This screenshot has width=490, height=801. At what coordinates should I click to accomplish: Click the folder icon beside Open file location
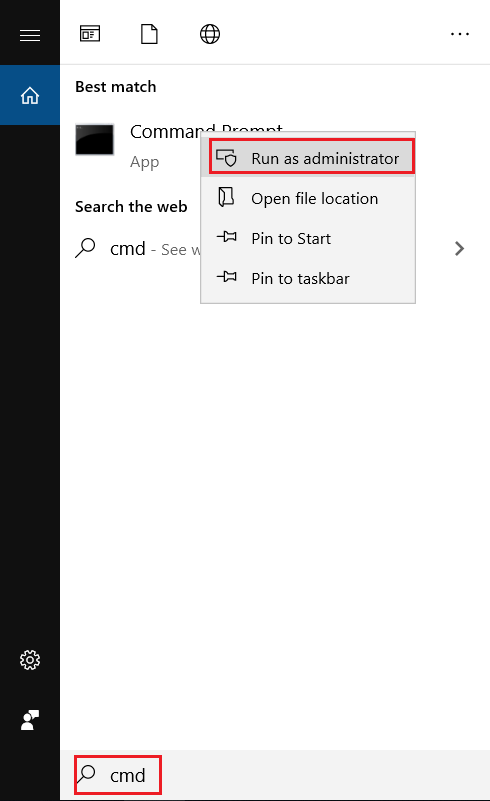[x=226, y=197]
